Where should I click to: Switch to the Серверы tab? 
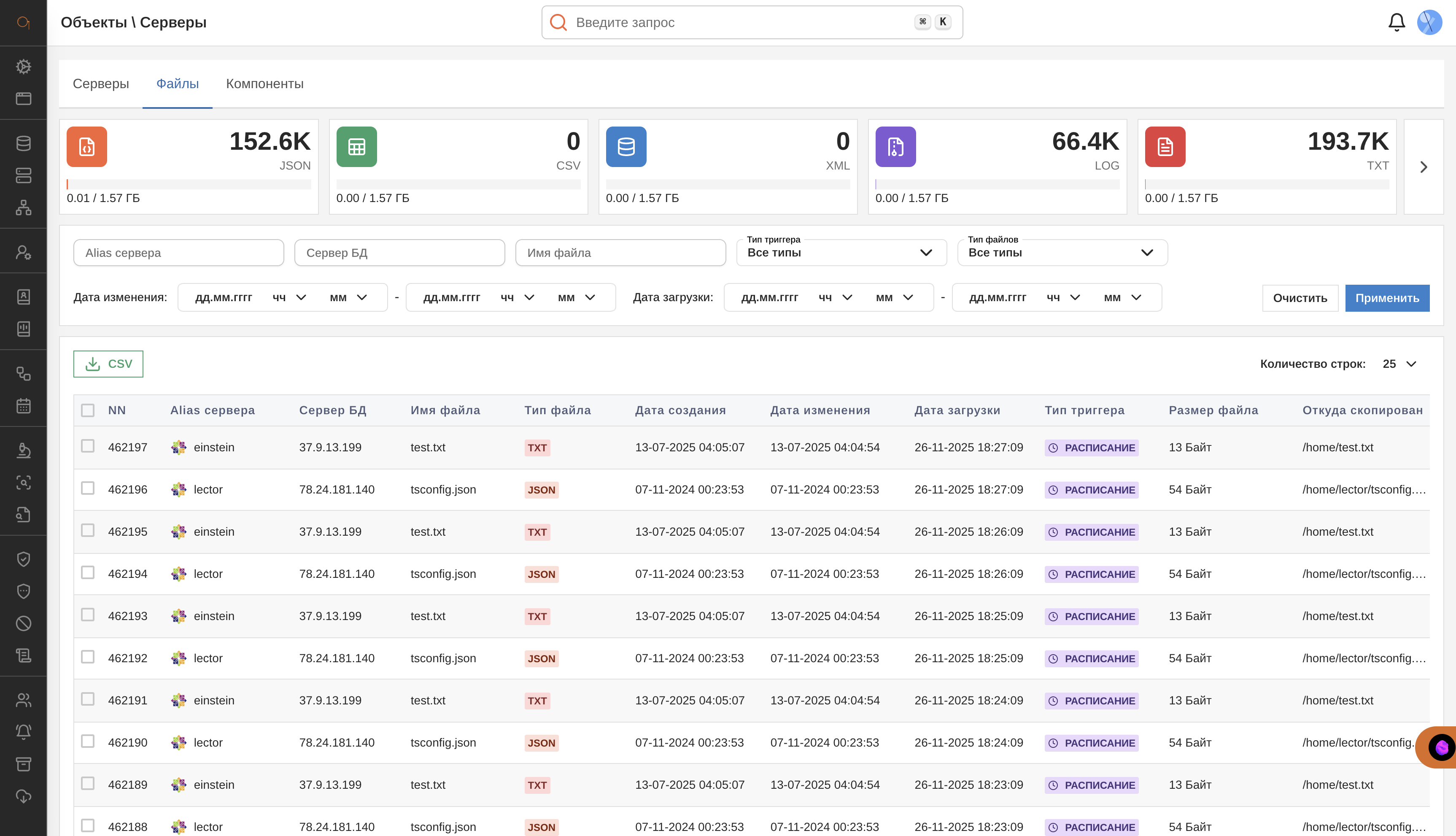click(x=100, y=84)
